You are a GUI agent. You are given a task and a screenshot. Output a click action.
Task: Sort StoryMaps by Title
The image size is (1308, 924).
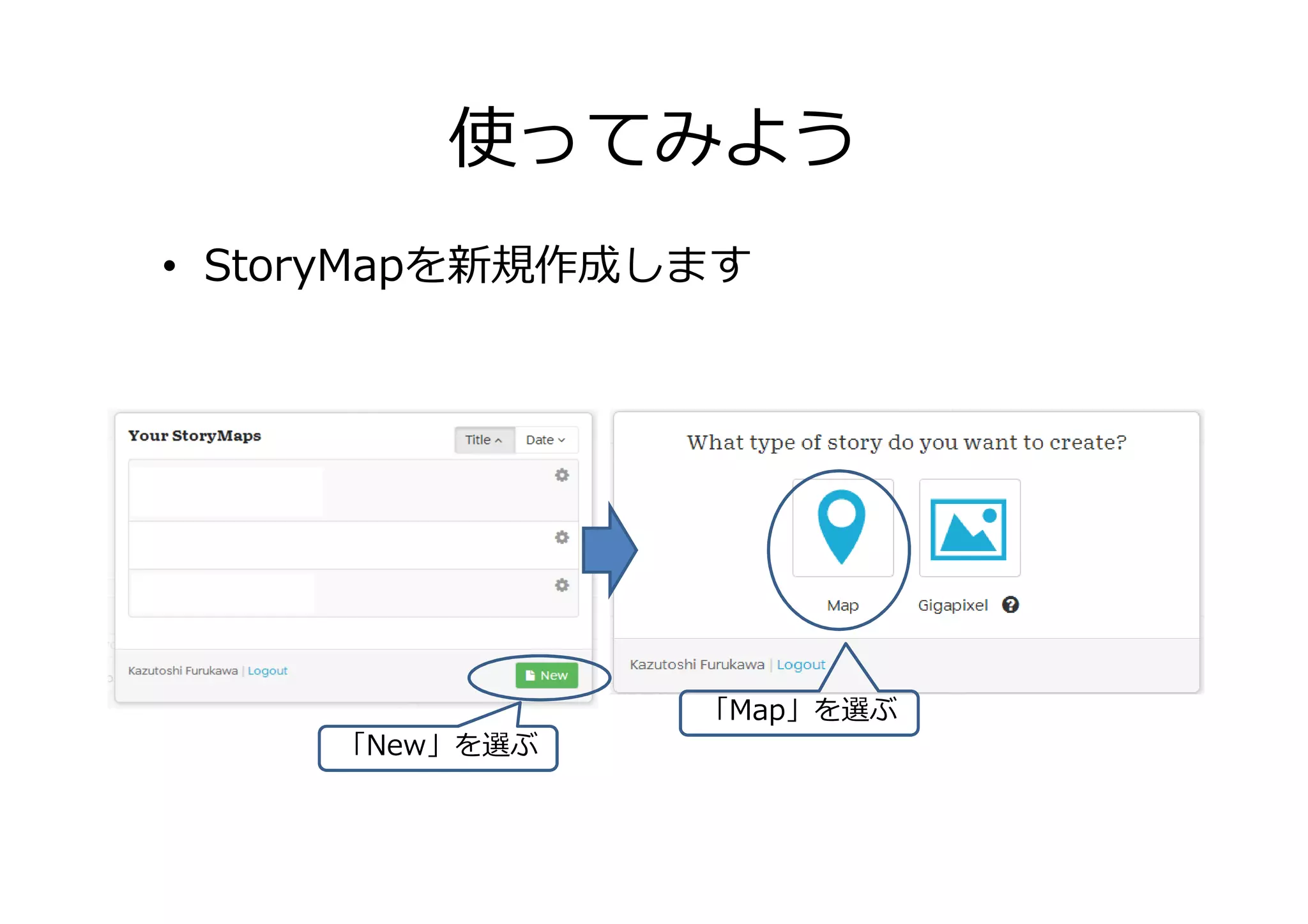coord(484,440)
